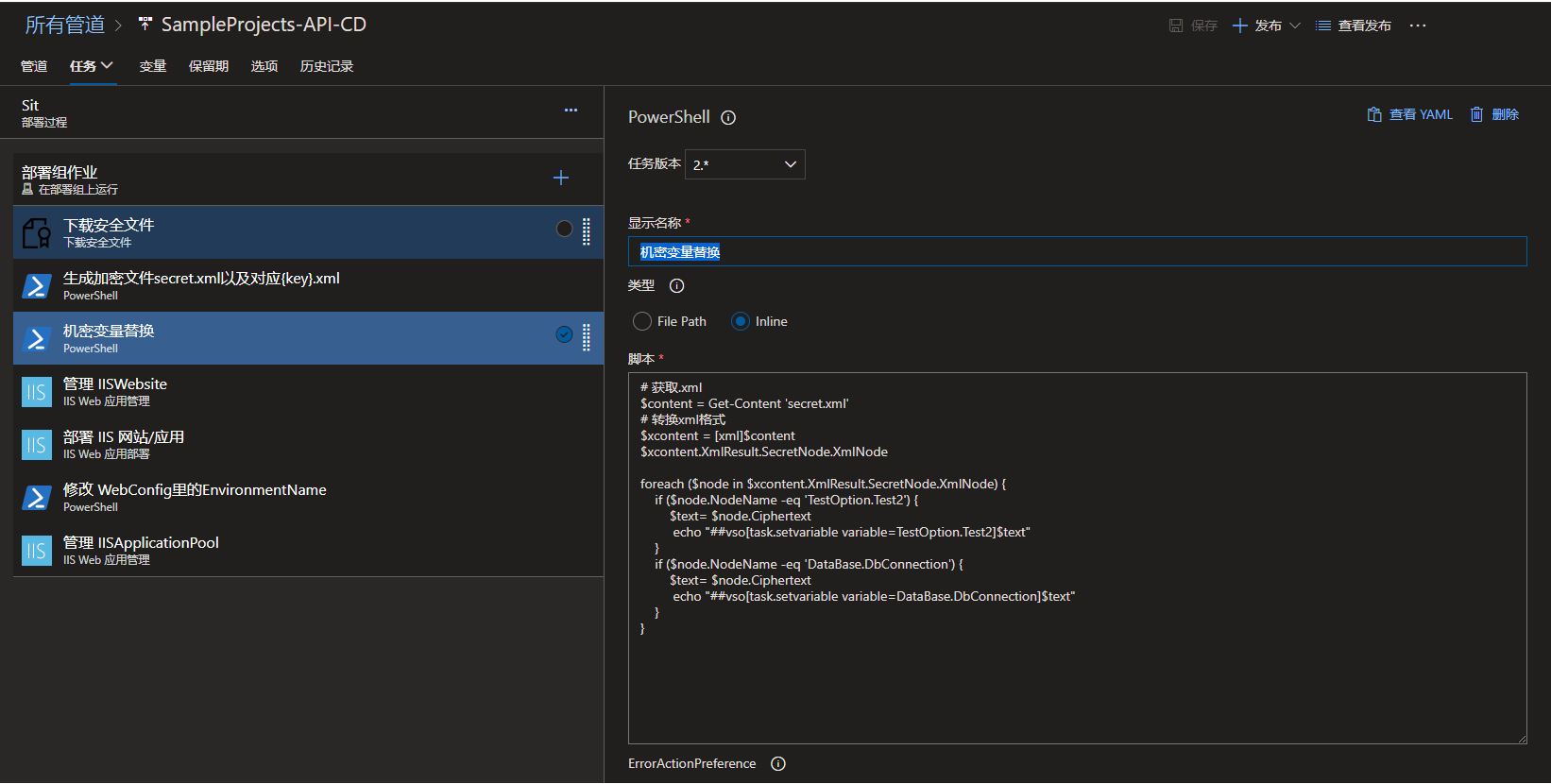Click the 显示名称 input field
Image resolution: width=1551 pixels, height=784 pixels.
1077,252
